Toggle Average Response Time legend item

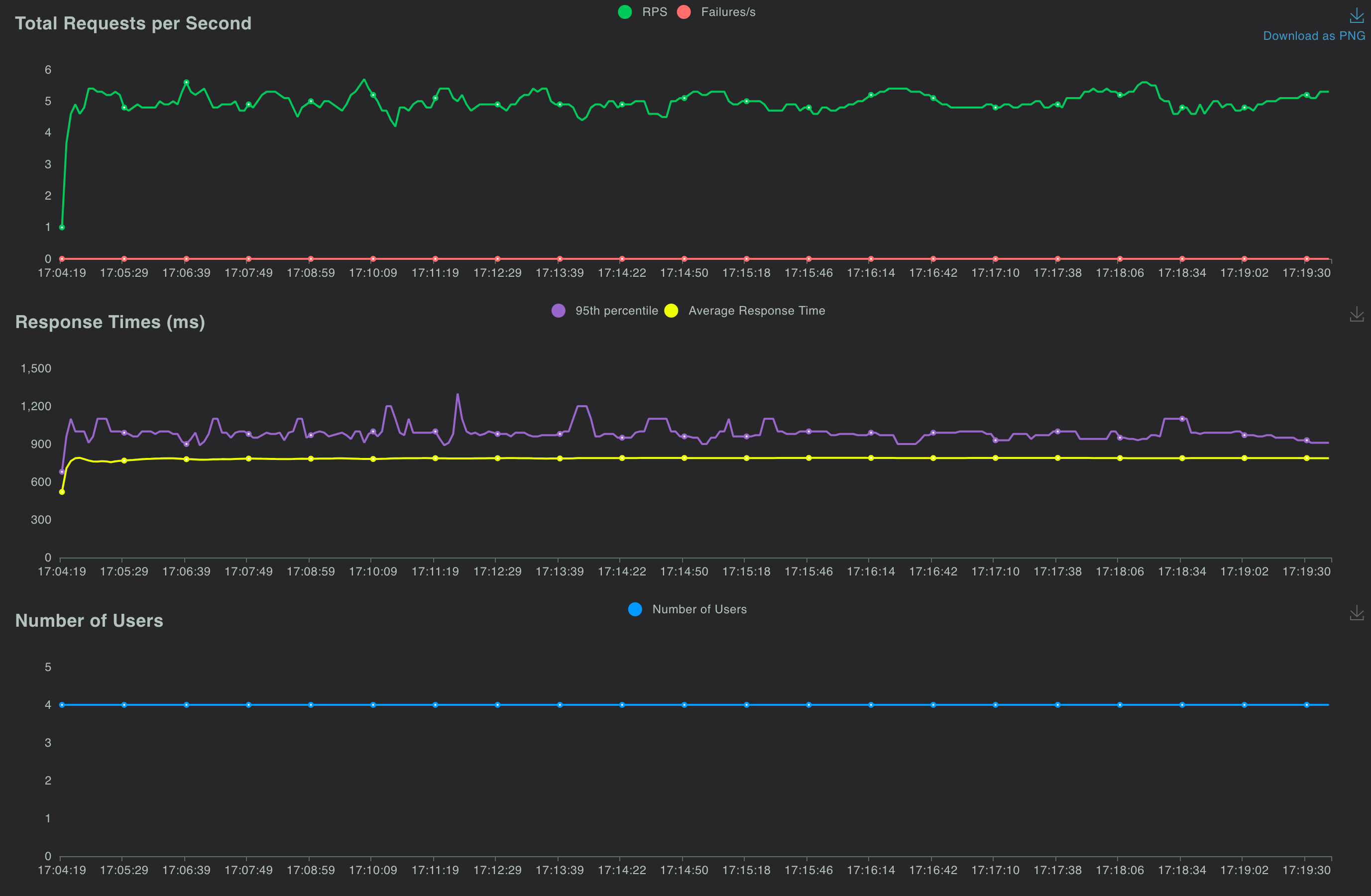point(756,311)
